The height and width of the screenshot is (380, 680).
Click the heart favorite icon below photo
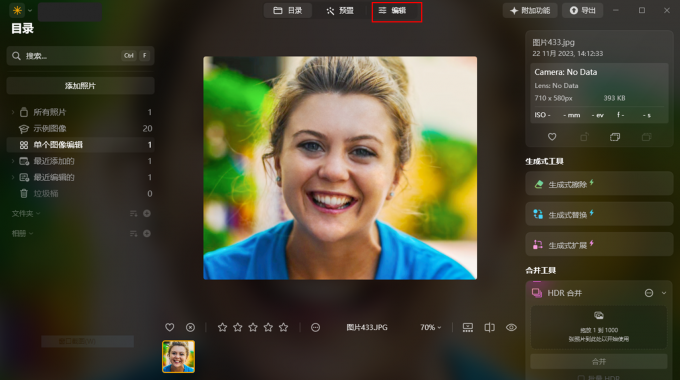170,327
